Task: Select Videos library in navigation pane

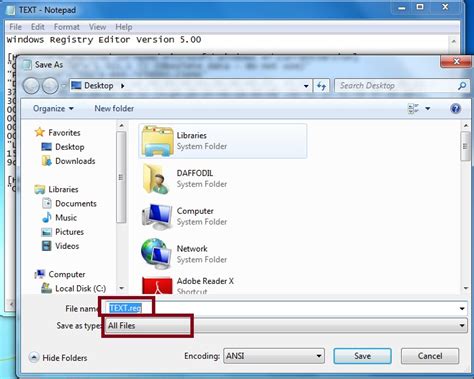Action: click(x=67, y=246)
